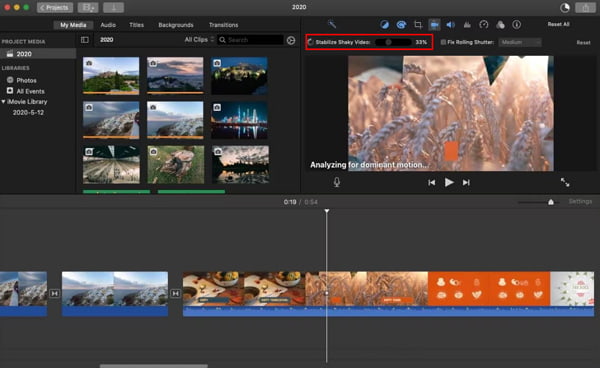Open the rolling shutter Medium dropdown
This screenshot has width=600, height=368.
[x=520, y=42]
